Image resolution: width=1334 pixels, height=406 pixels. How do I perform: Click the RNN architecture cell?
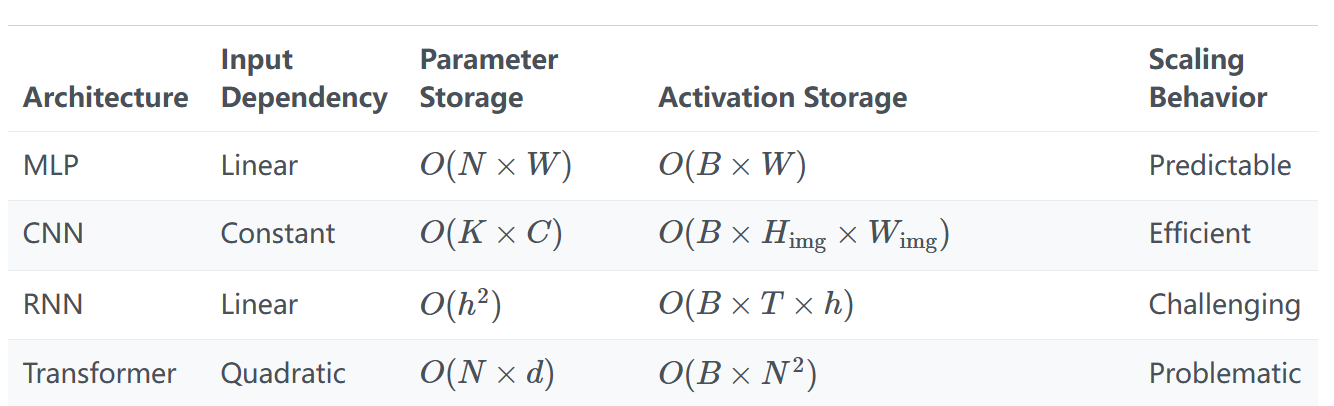point(53,304)
